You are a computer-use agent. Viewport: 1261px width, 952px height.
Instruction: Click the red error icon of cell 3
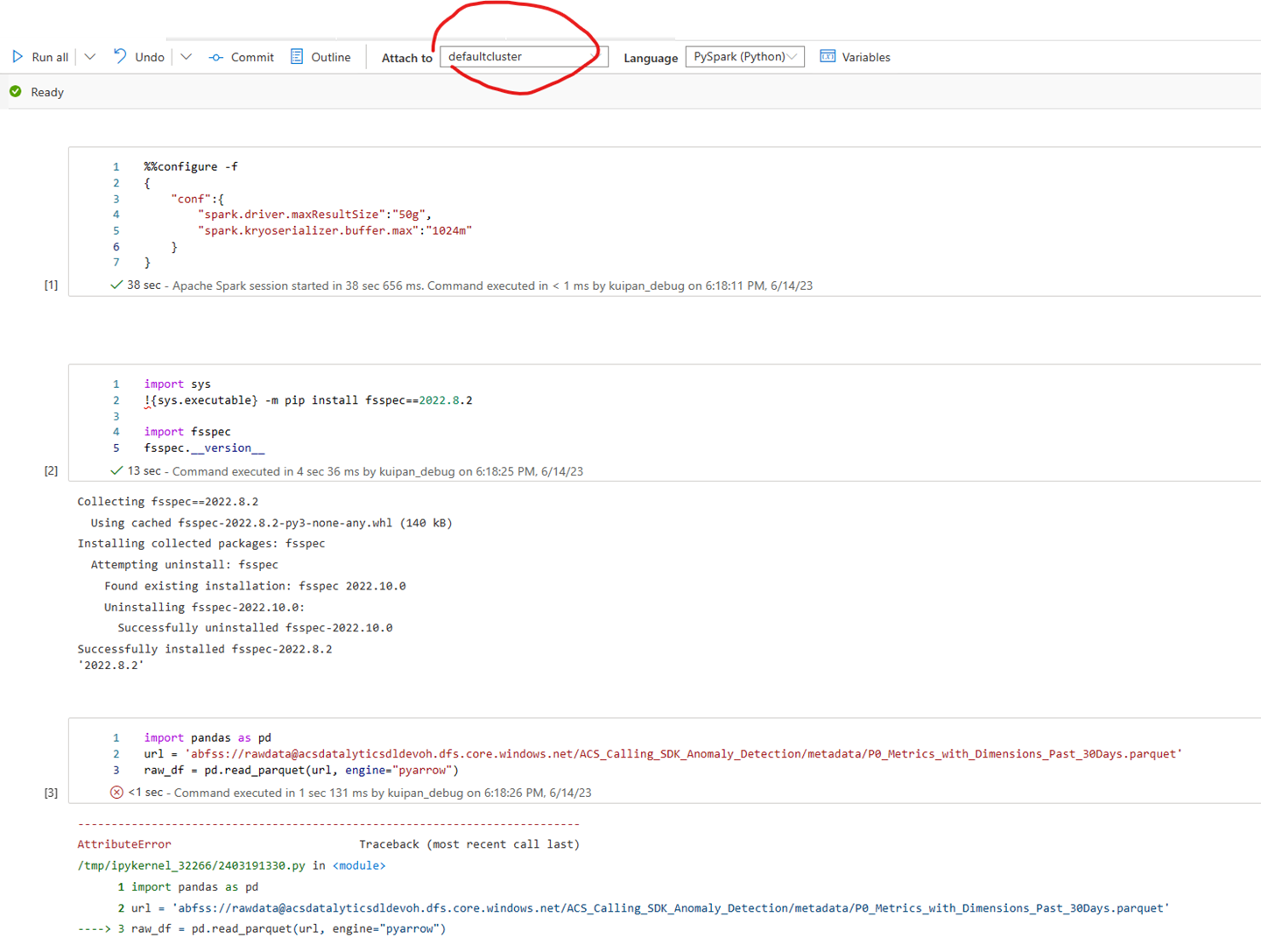(116, 792)
